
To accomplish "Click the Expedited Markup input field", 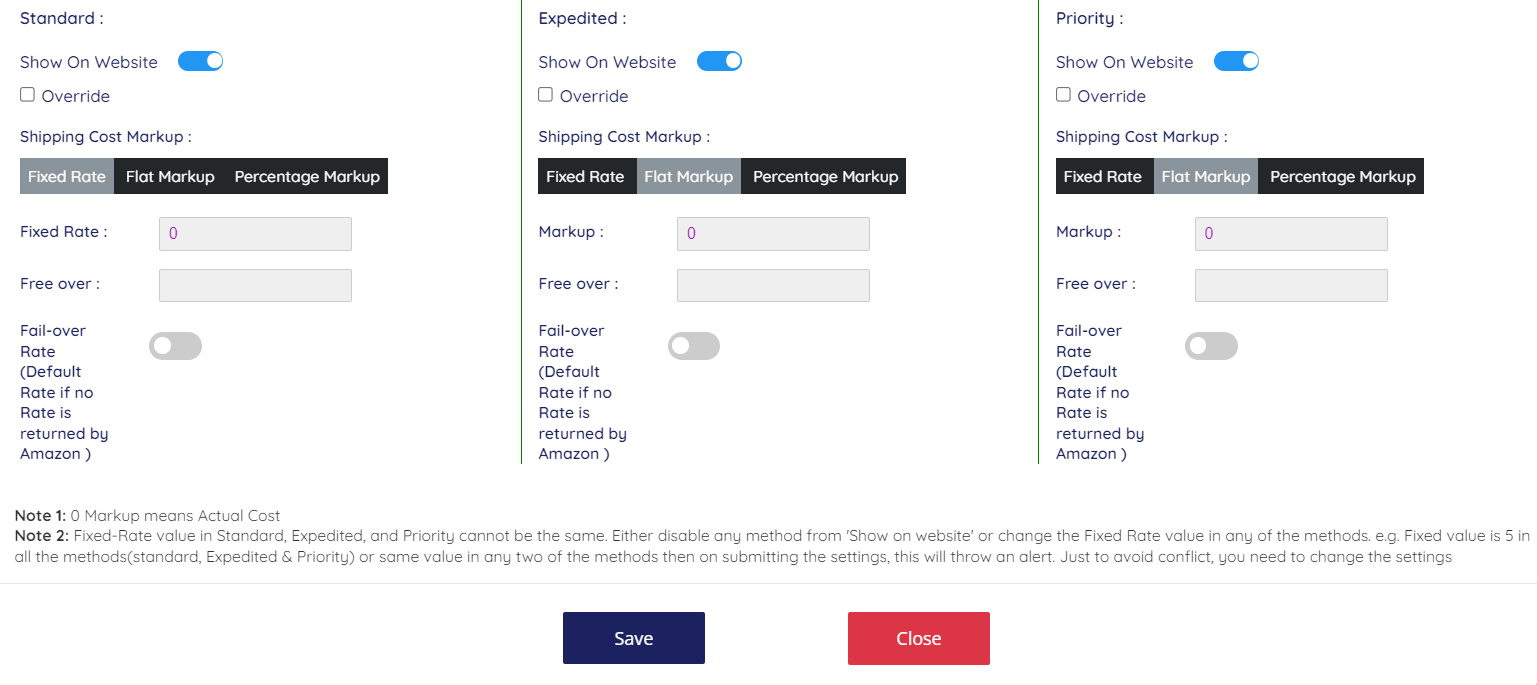I will (773, 233).
